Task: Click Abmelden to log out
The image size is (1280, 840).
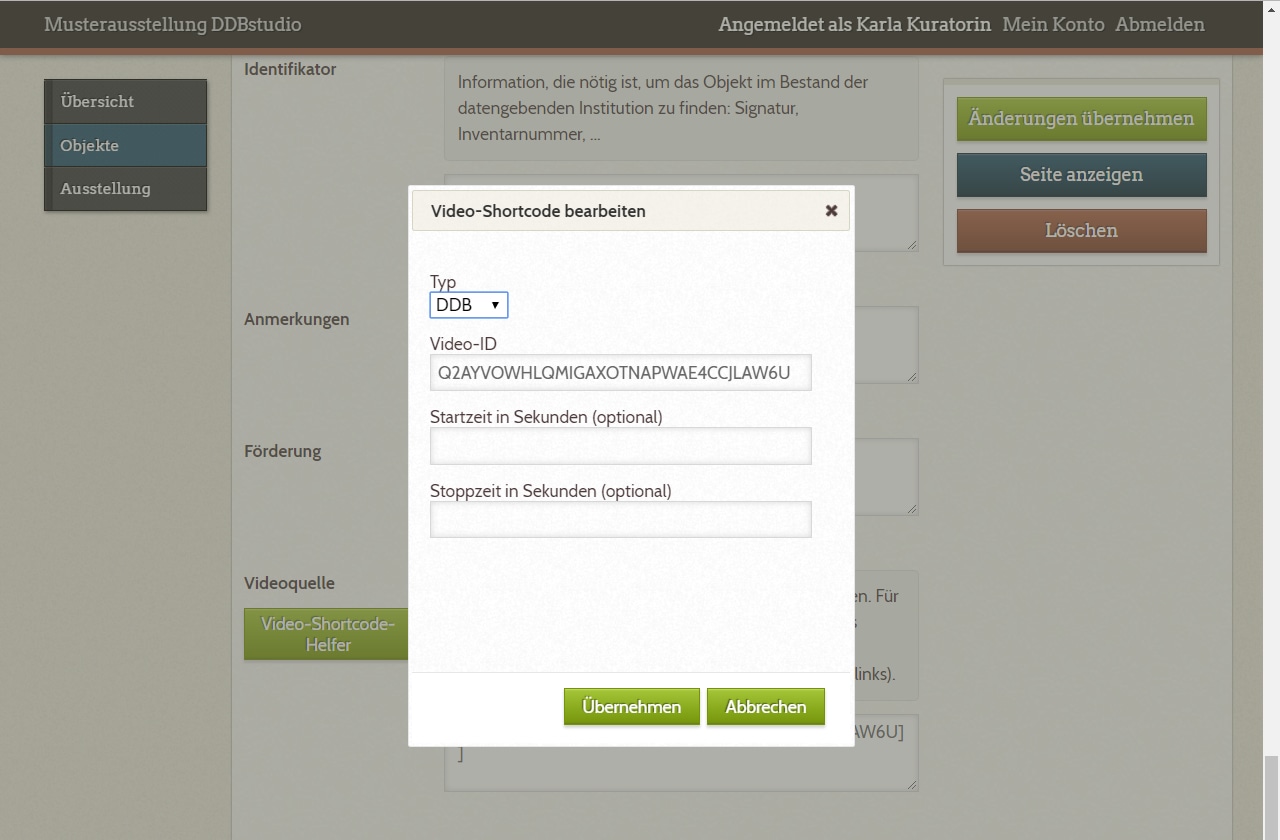Action: tap(1160, 24)
